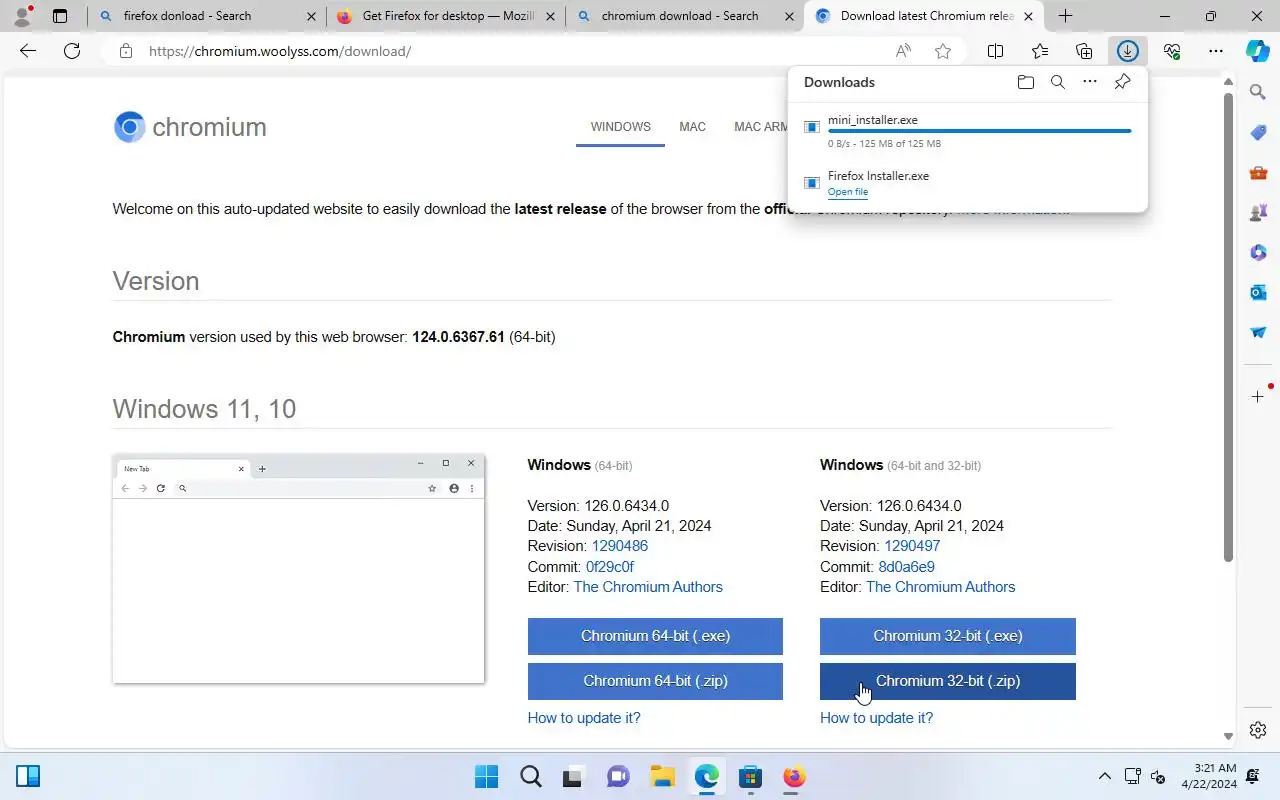The height and width of the screenshot is (800, 1280).
Task: Open 'How to update it?' under 64-bit
Action: (584, 718)
